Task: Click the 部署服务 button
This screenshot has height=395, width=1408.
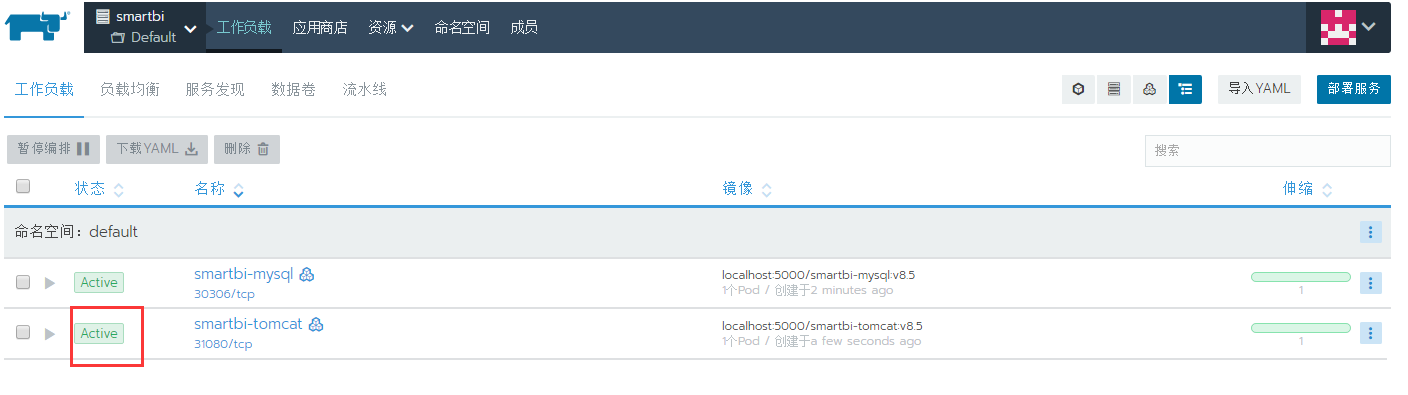Action: pos(1354,89)
